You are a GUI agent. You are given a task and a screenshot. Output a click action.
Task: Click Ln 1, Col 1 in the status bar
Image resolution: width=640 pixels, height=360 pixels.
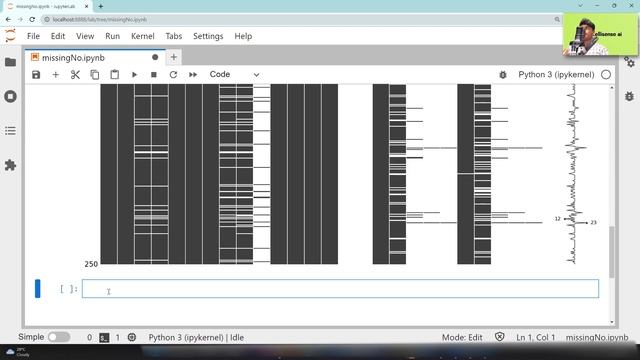(536, 338)
